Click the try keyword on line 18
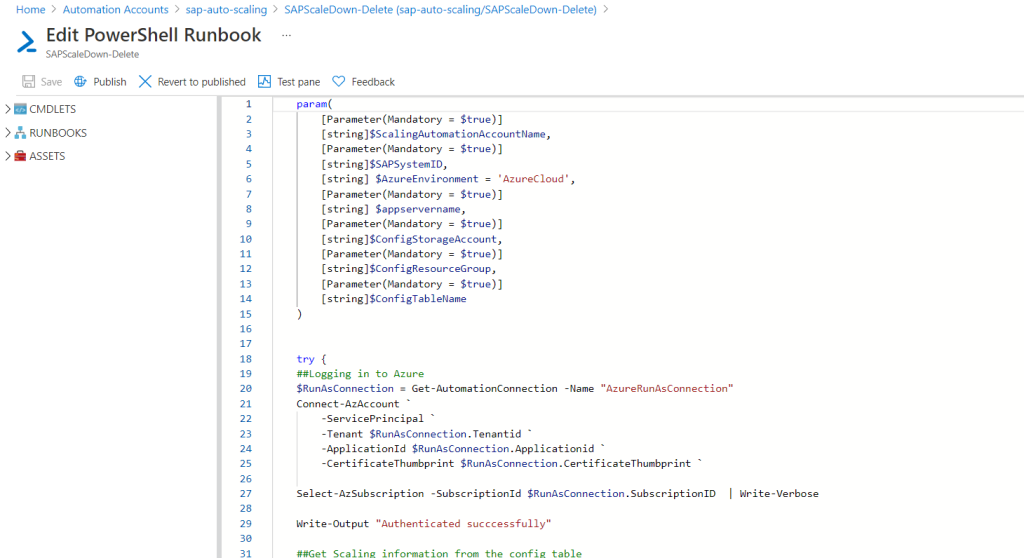 coord(306,359)
